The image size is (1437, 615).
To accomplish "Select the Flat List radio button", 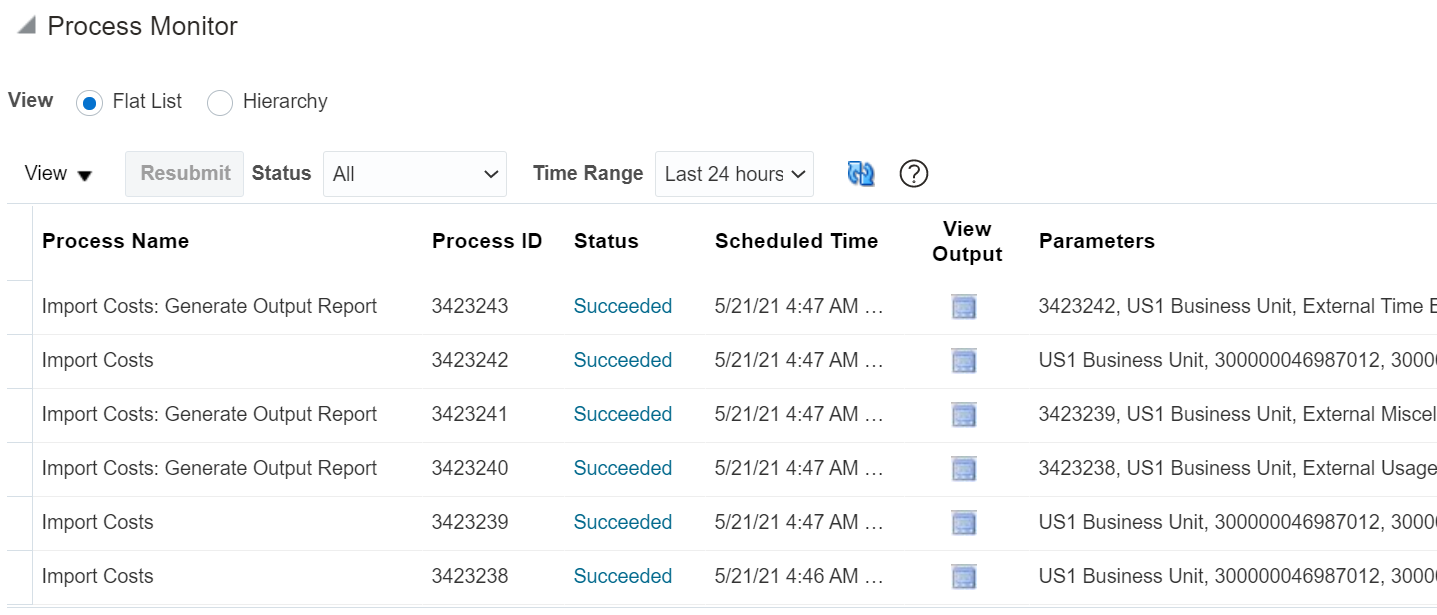I will pos(89,102).
